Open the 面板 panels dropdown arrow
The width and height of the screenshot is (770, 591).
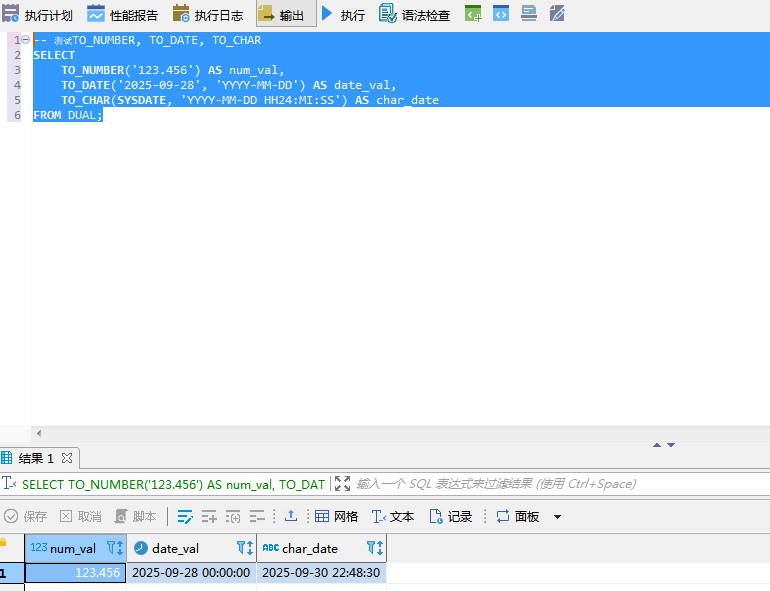pyautogui.click(x=557, y=517)
